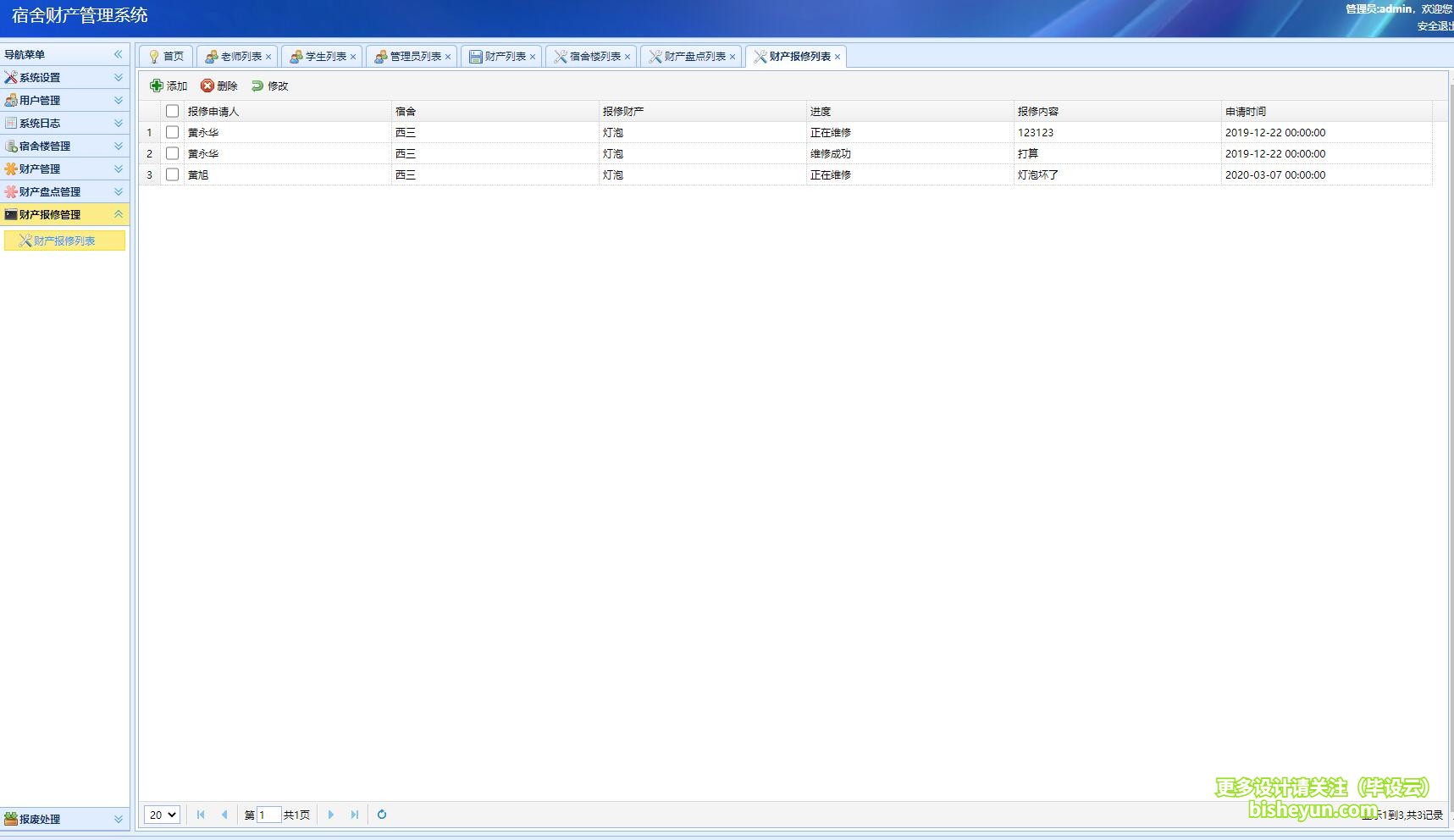Click the red delete icon
The image size is (1454, 840).
(x=207, y=86)
